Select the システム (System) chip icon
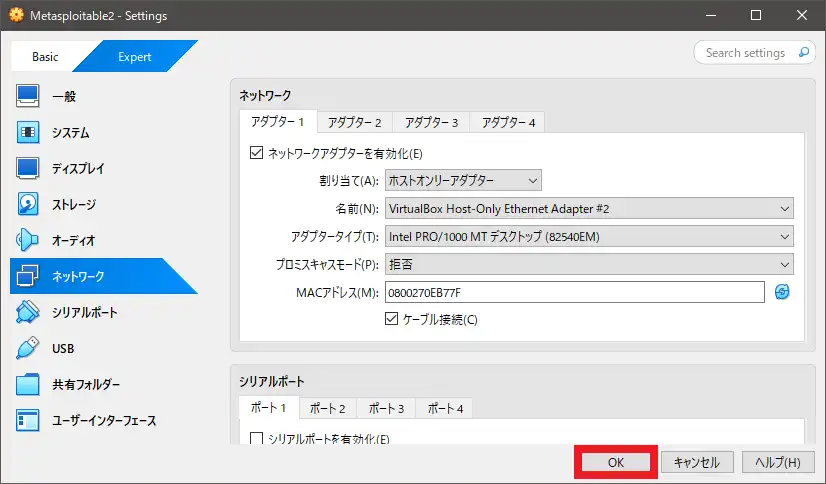The image size is (826, 484). tap(28, 133)
